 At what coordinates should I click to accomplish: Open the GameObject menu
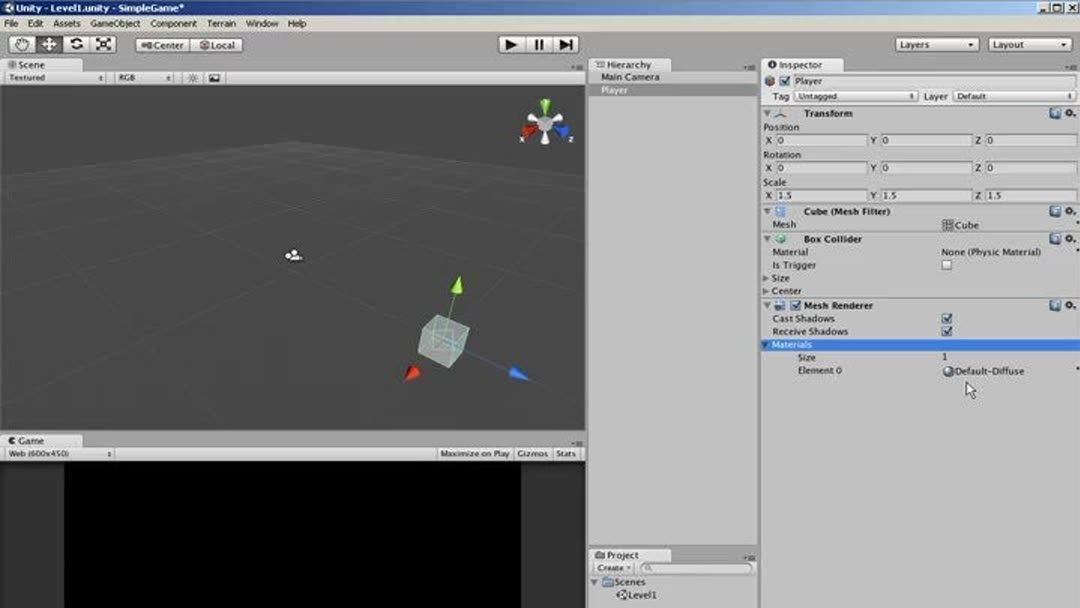pyautogui.click(x=118, y=23)
